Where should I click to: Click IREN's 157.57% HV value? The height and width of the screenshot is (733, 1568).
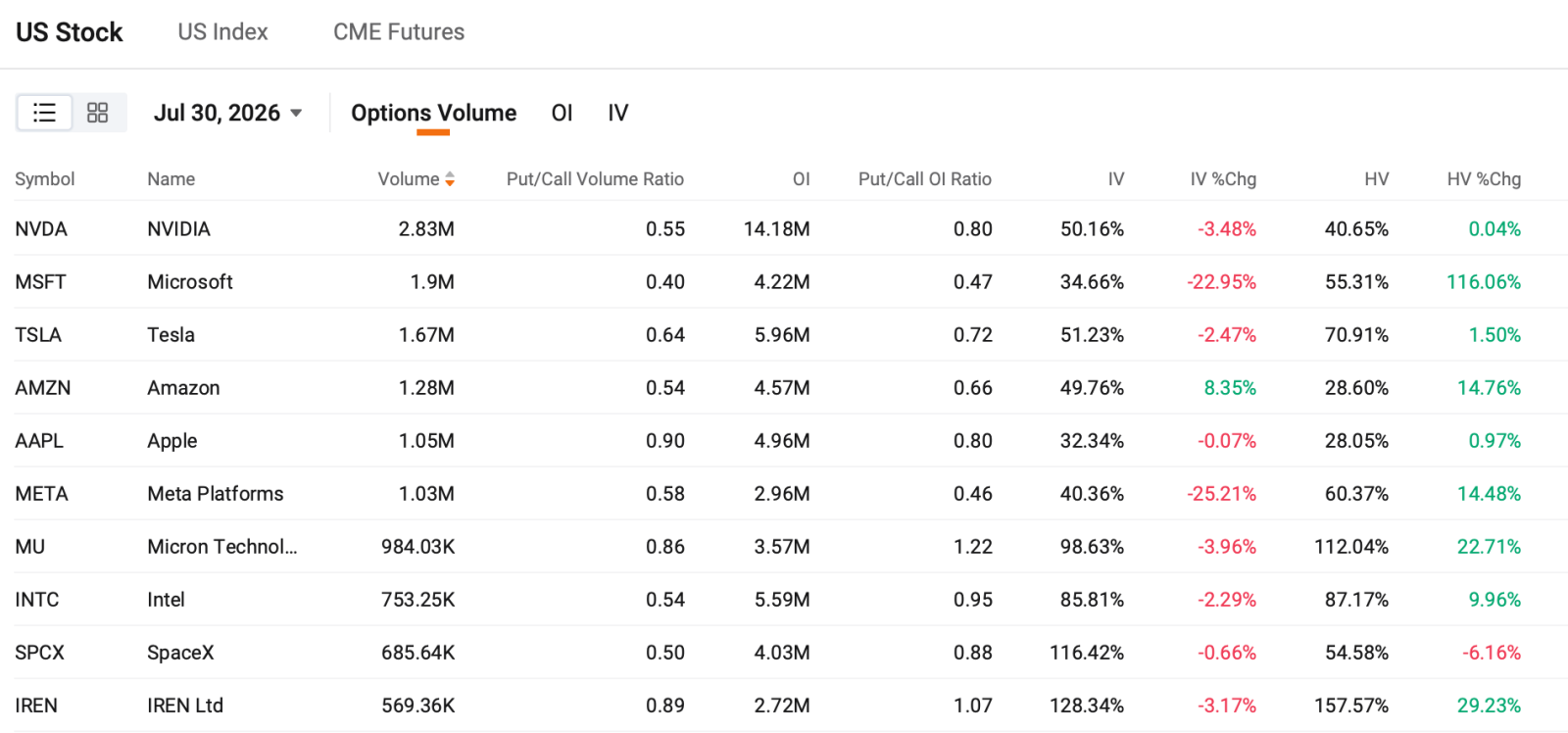1351,706
